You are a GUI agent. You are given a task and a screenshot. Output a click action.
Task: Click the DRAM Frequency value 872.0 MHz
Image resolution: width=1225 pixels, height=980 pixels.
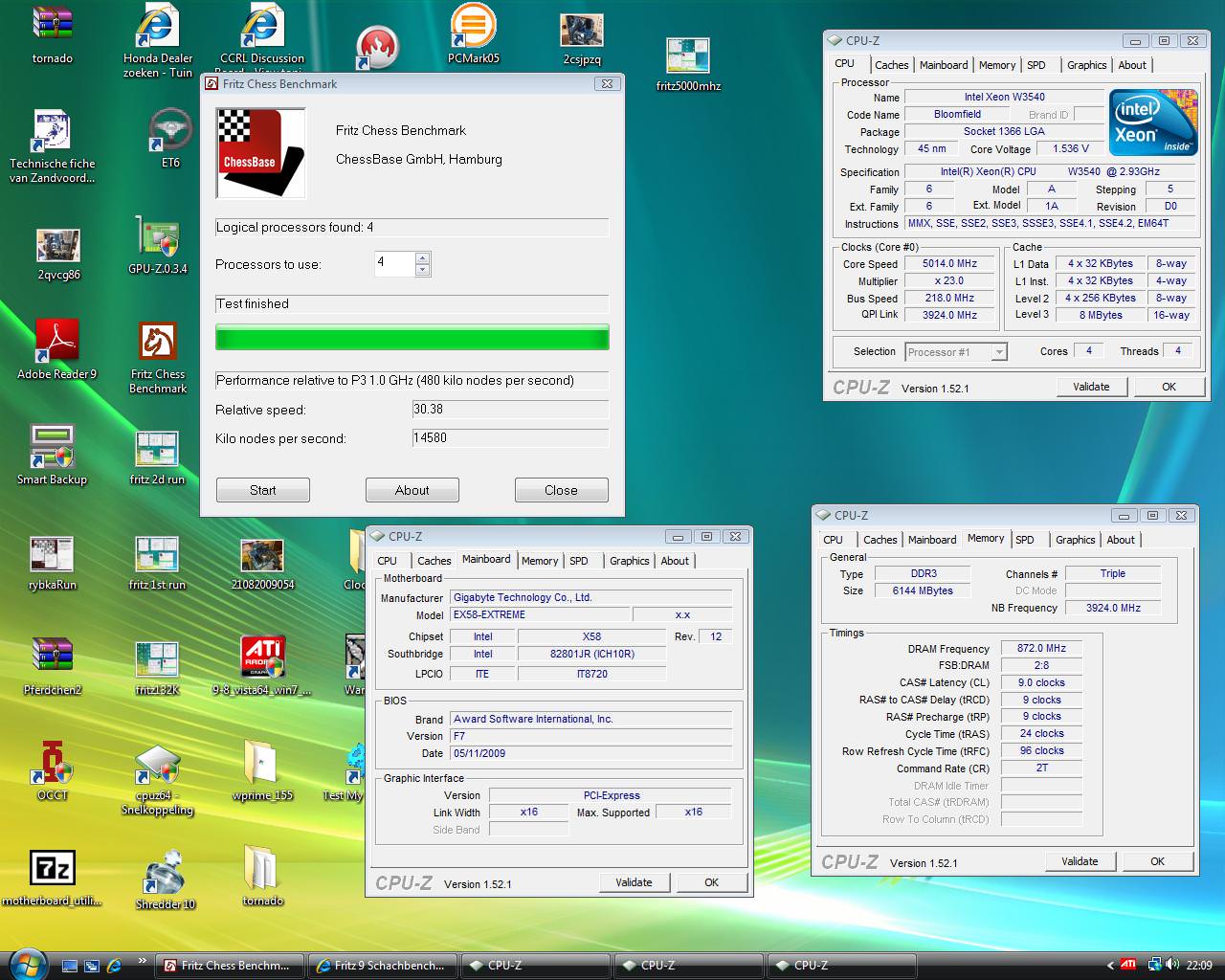tap(1041, 649)
